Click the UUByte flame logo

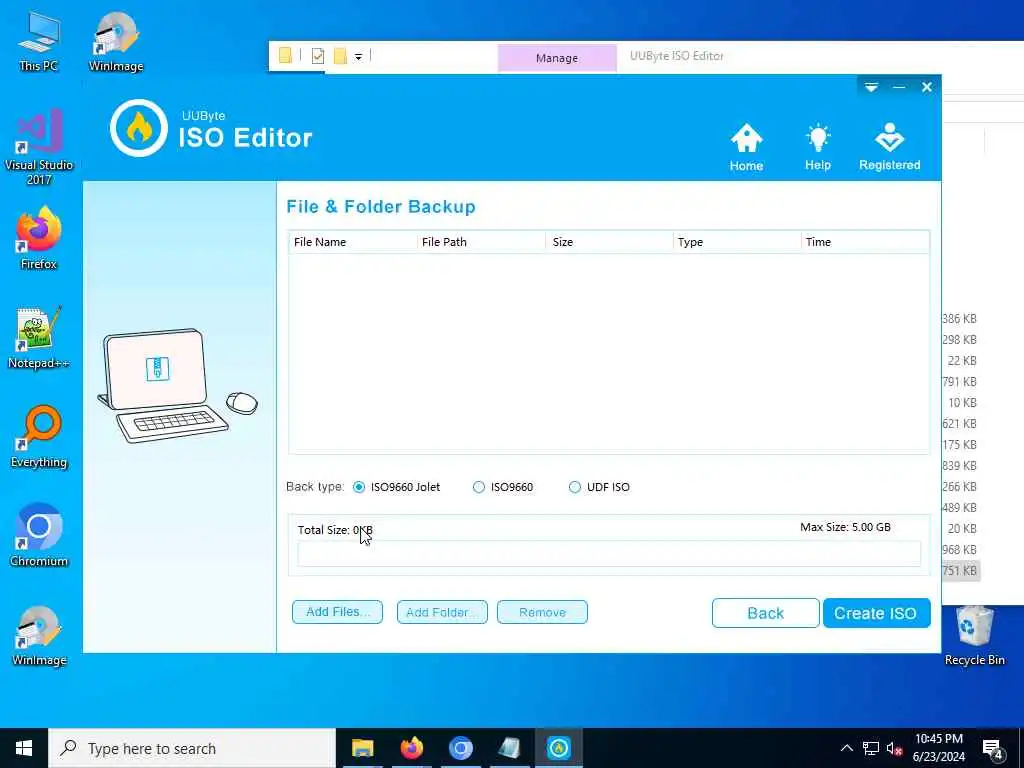click(139, 128)
